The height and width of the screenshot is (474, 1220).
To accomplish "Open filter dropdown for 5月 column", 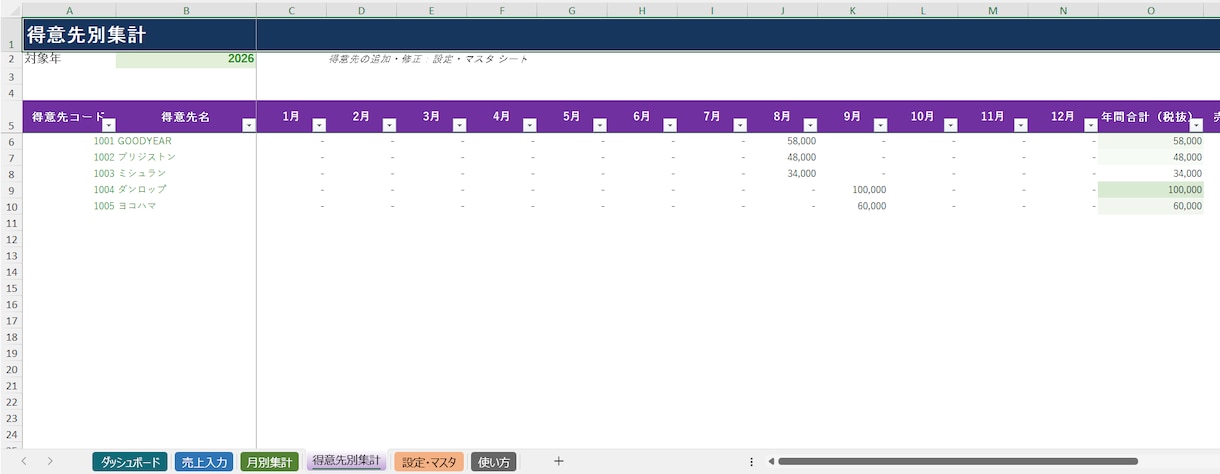I will [599, 125].
